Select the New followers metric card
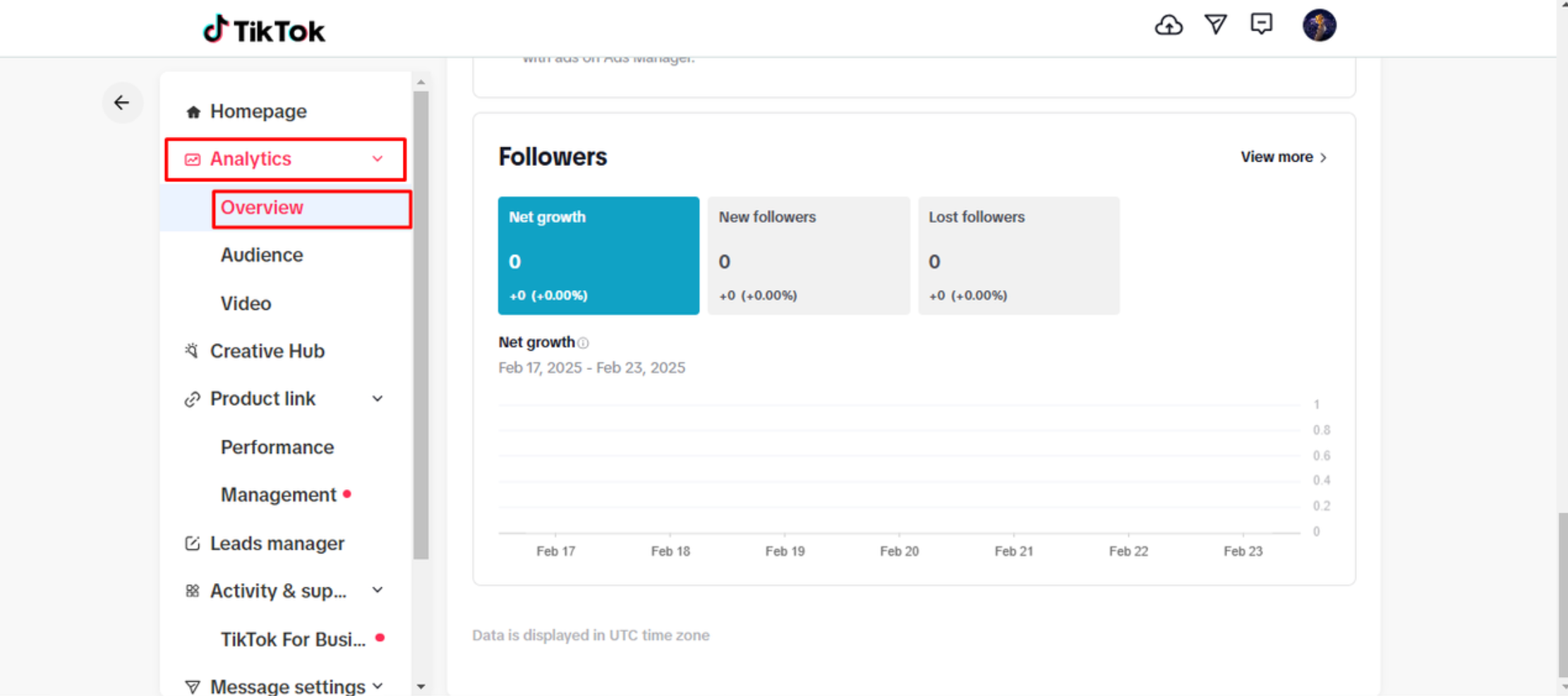 [809, 256]
